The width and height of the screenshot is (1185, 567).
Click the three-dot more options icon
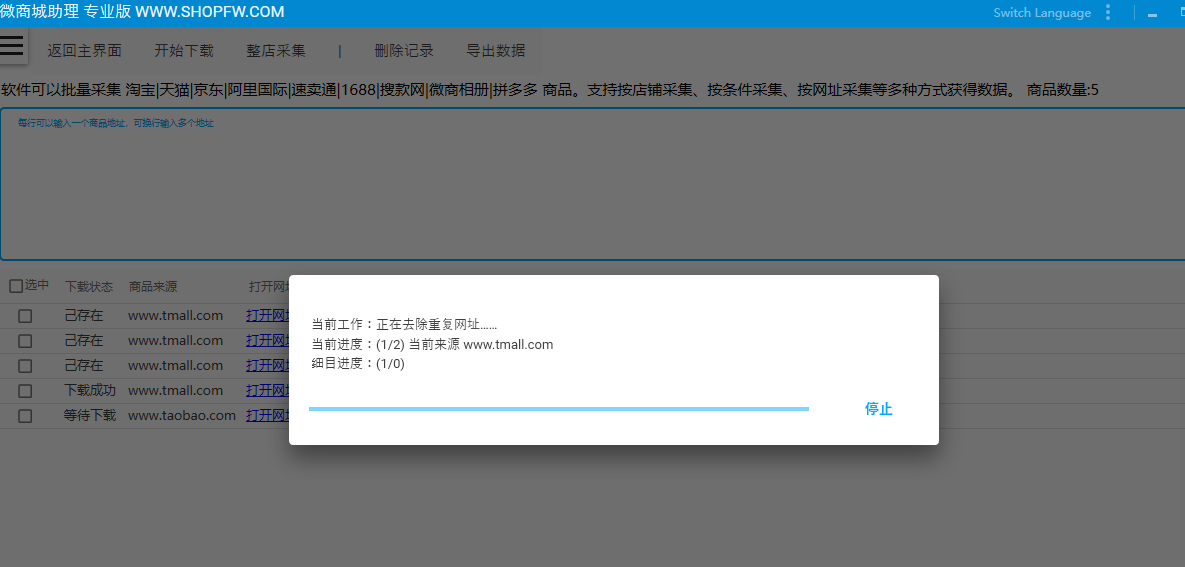point(1108,13)
